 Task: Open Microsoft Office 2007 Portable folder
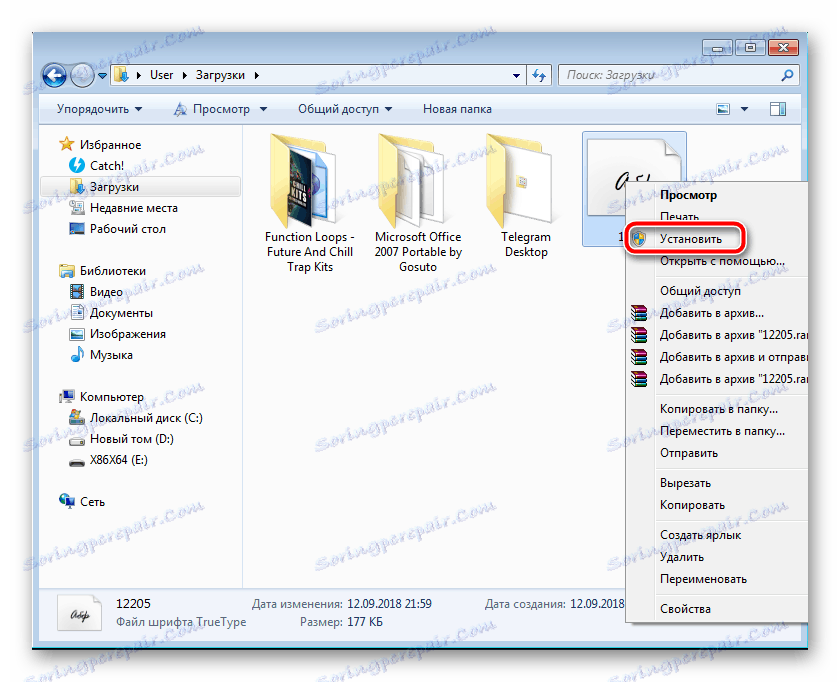(x=418, y=192)
